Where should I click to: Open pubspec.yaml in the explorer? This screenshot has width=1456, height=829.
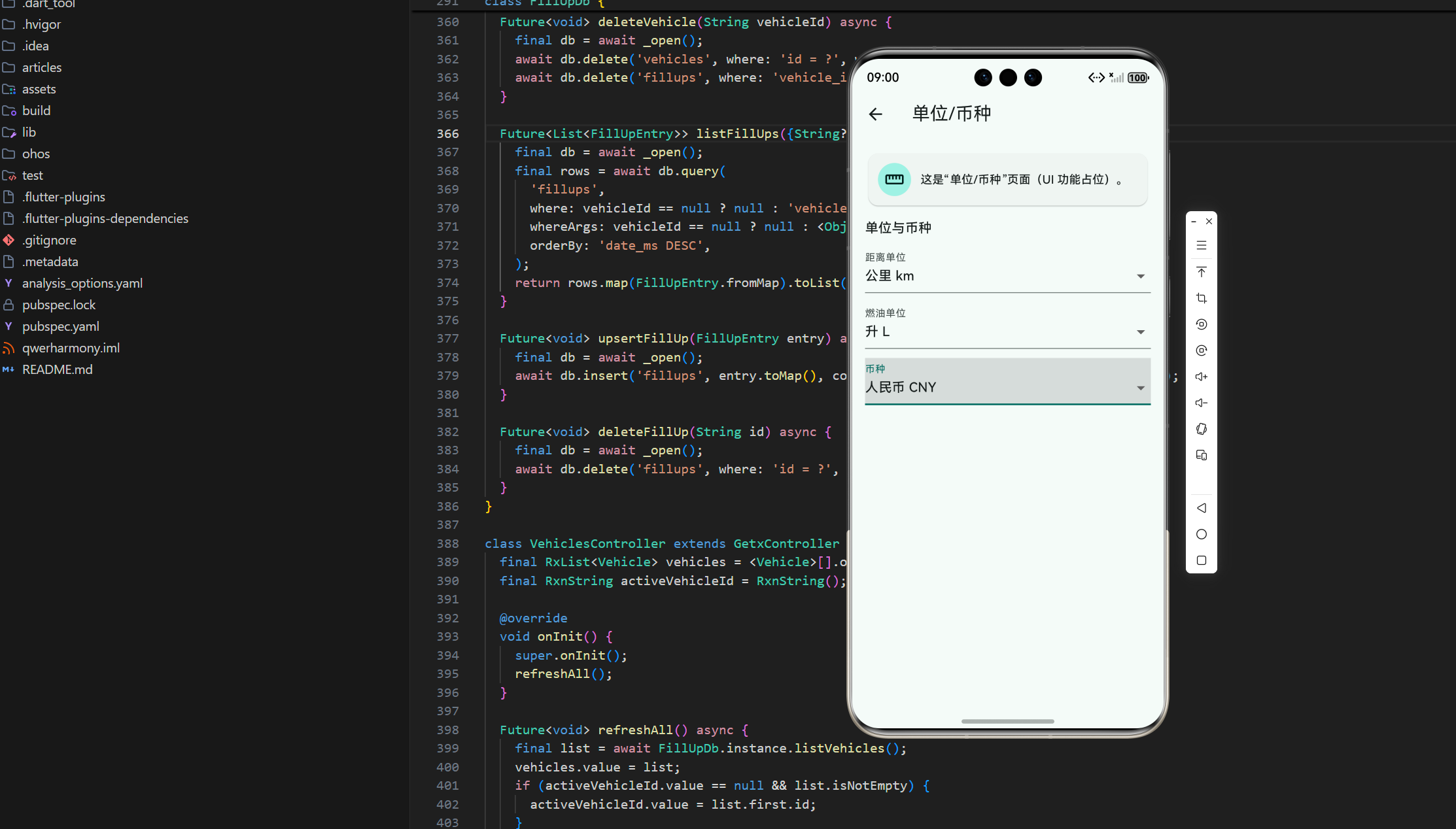tap(60, 326)
